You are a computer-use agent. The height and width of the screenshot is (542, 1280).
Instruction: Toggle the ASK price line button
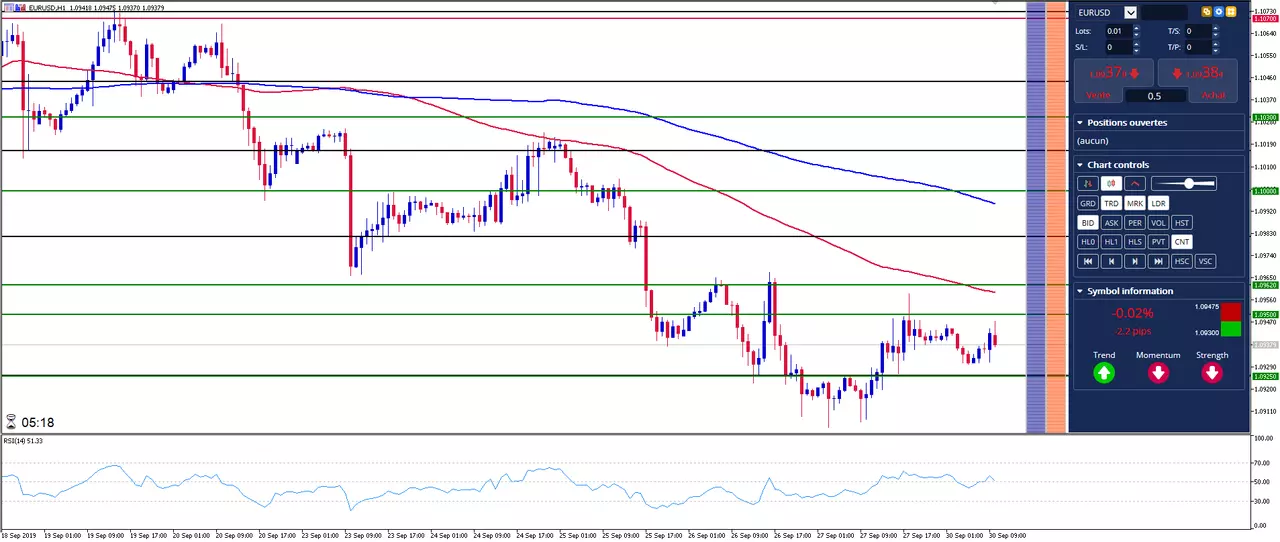click(1111, 223)
